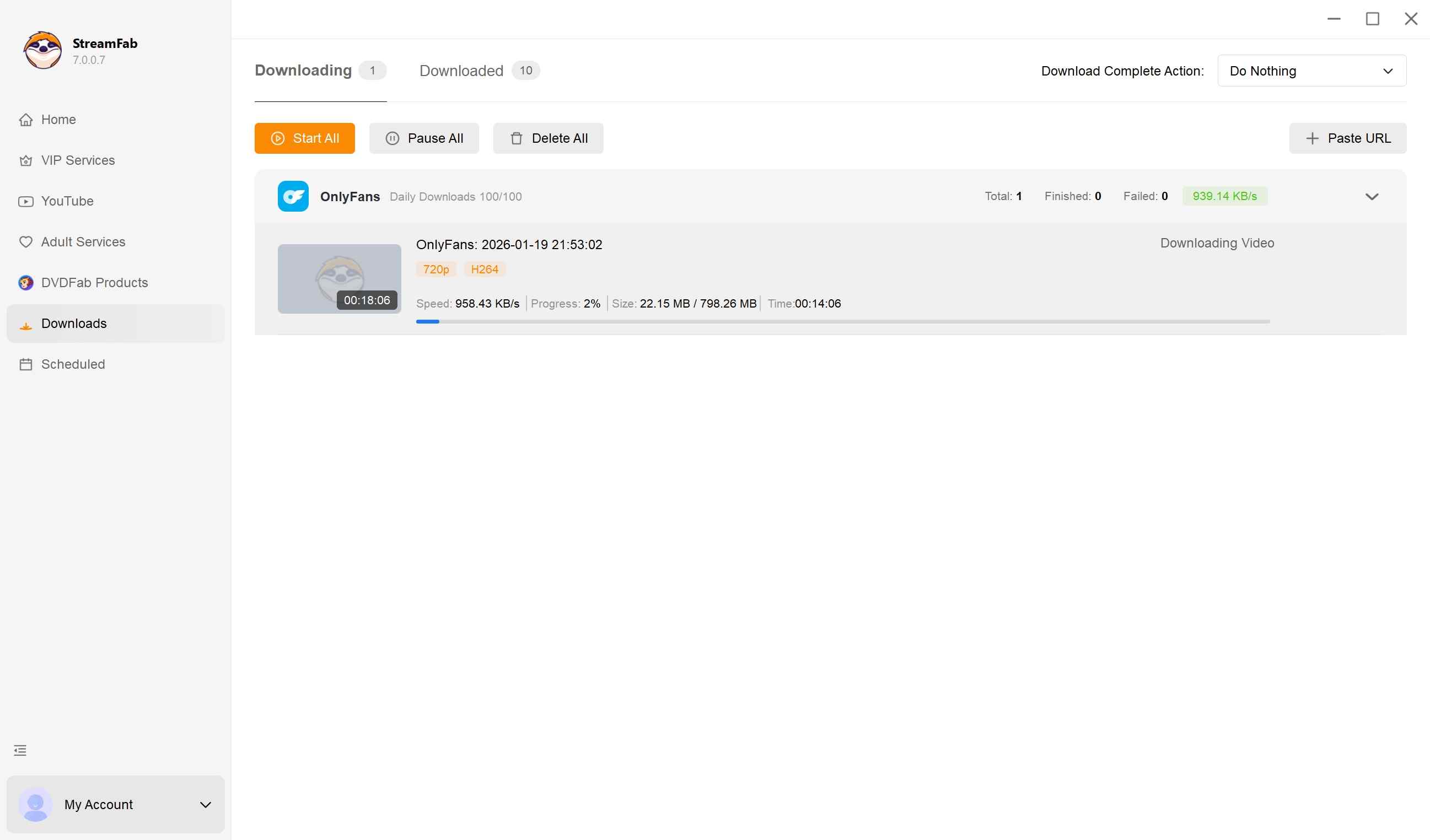
Task: Click the video thumbnail showing 00:18:06
Action: (339, 278)
